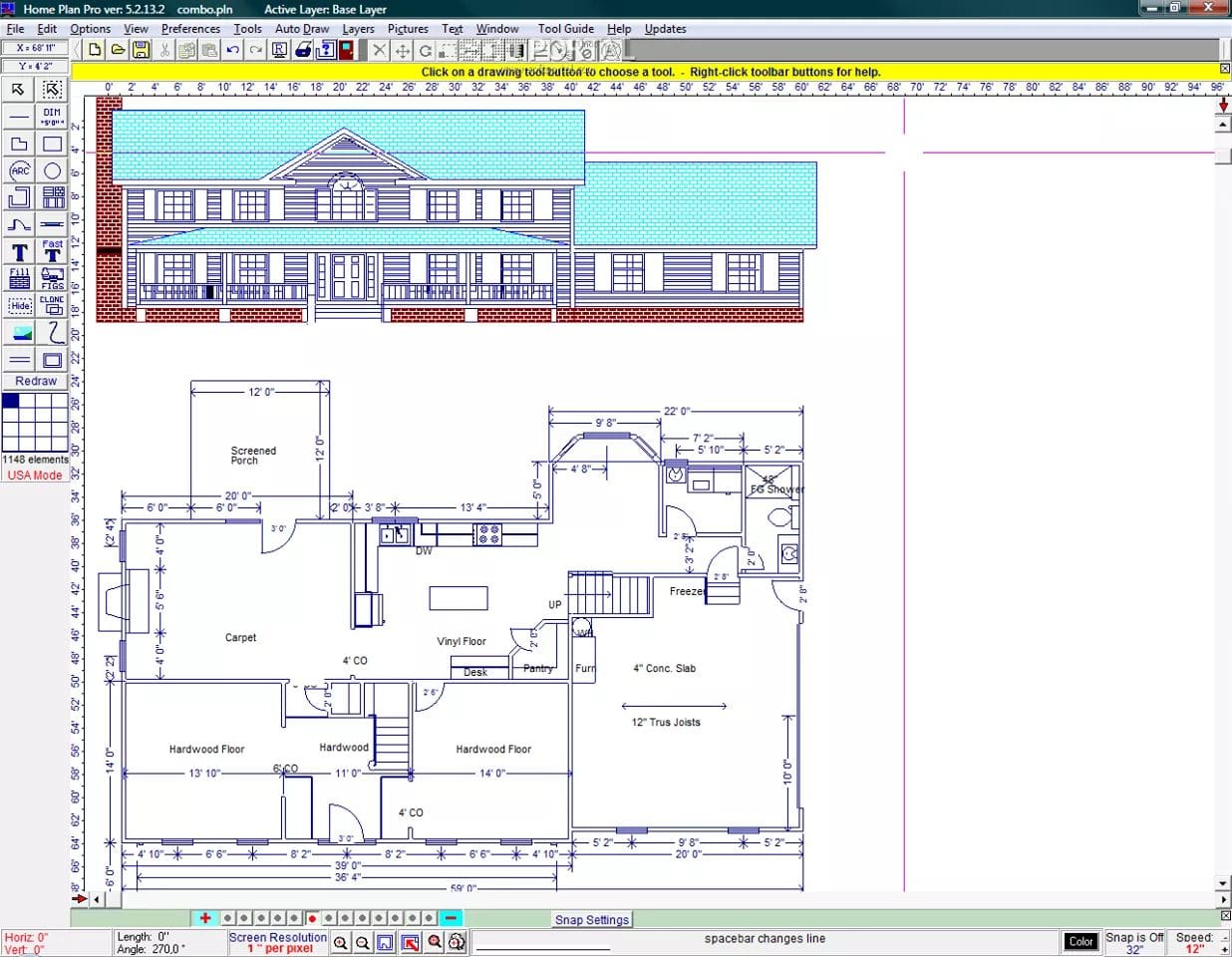This screenshot has width=1232, height=957.
Task: Click the context help question icon
Action: 325,50
